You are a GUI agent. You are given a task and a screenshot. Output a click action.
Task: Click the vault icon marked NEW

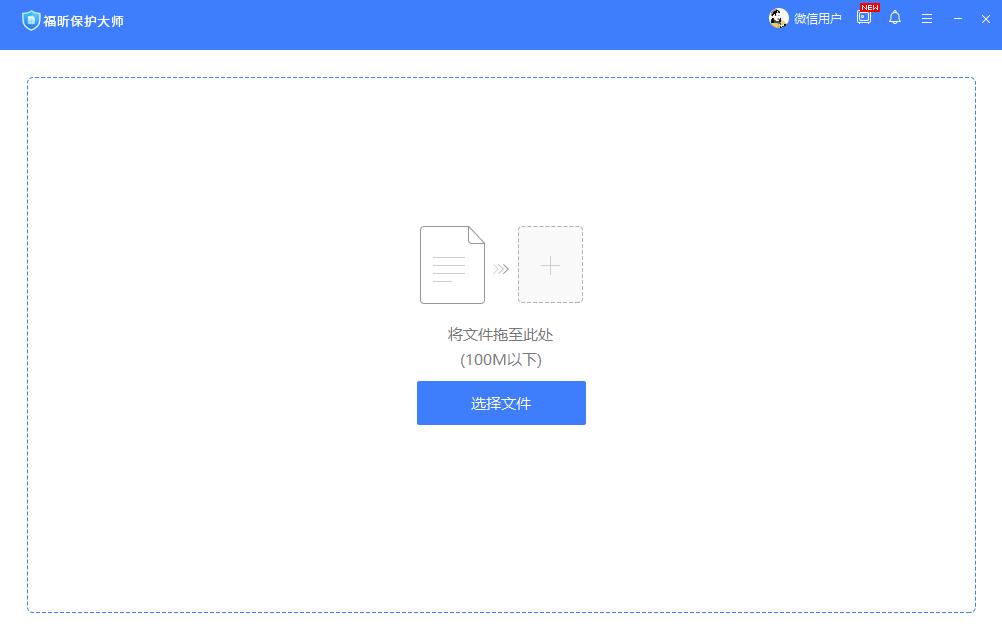863,19
